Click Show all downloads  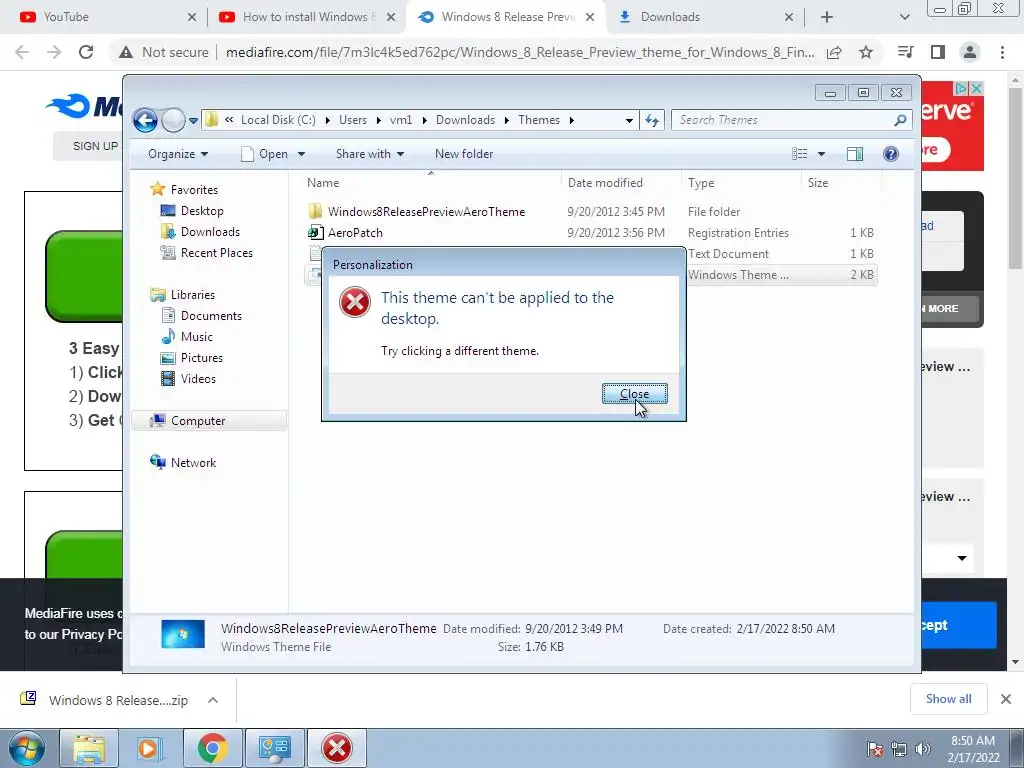(948, 699)
